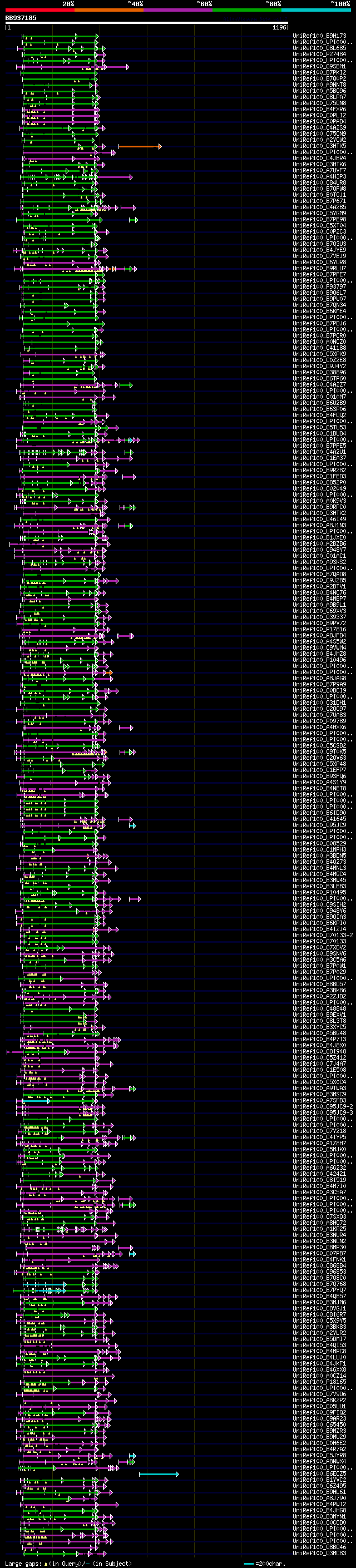
Task: Open the UniRef100_B7PFE7 hit
Action: click(319, 275)
